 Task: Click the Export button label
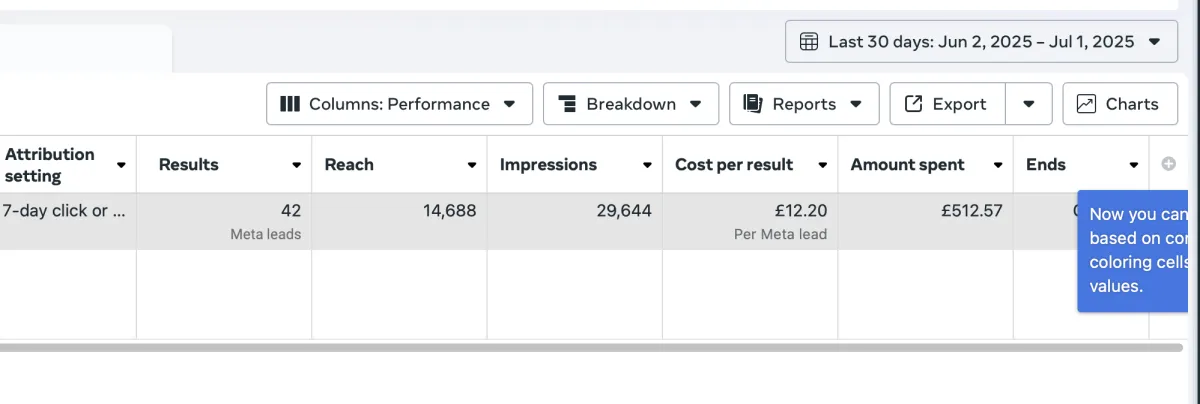click(x=959, y=104)
